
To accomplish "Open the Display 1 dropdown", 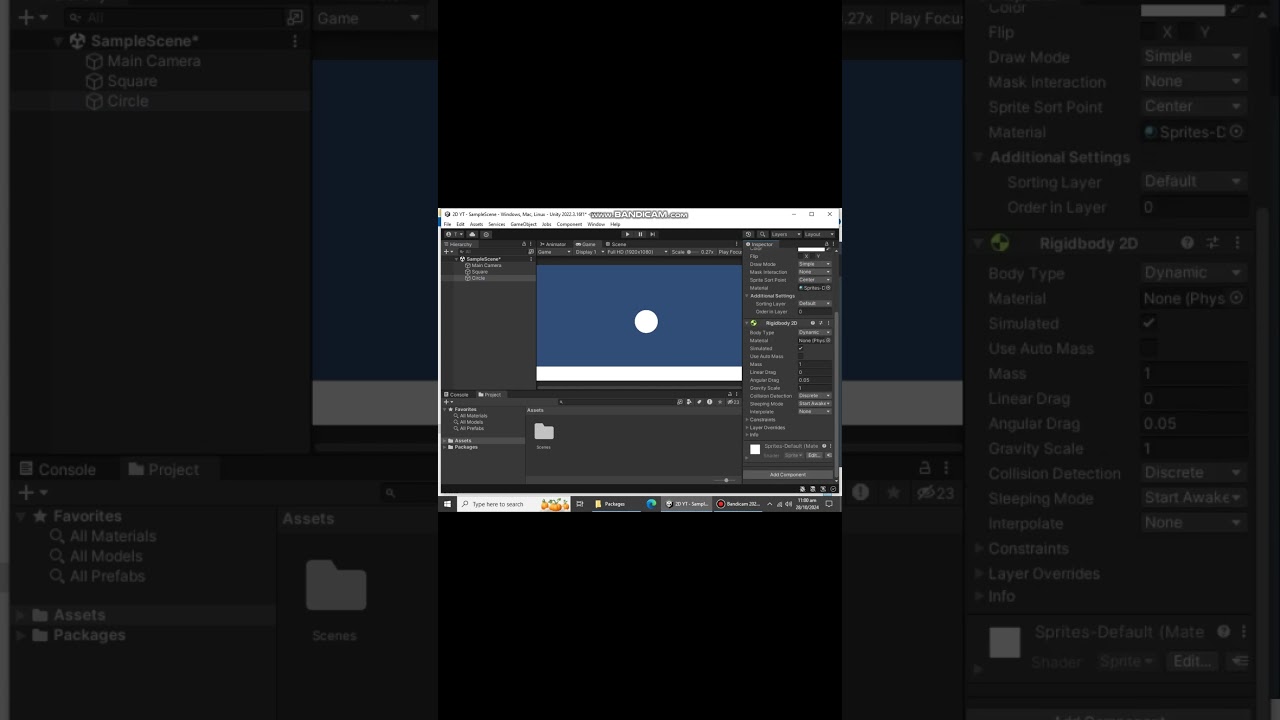I will click(590, 252).
